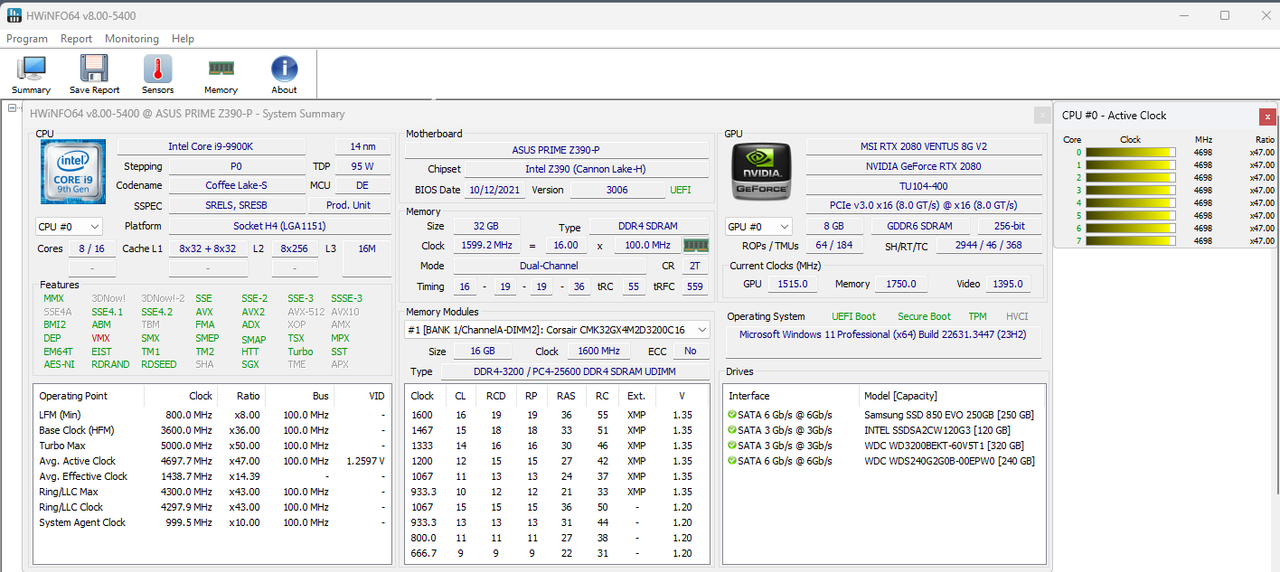The image size is (1280, 572).
Task: Click the Intel Core i9 logo
Action: [x=71, y=170]
